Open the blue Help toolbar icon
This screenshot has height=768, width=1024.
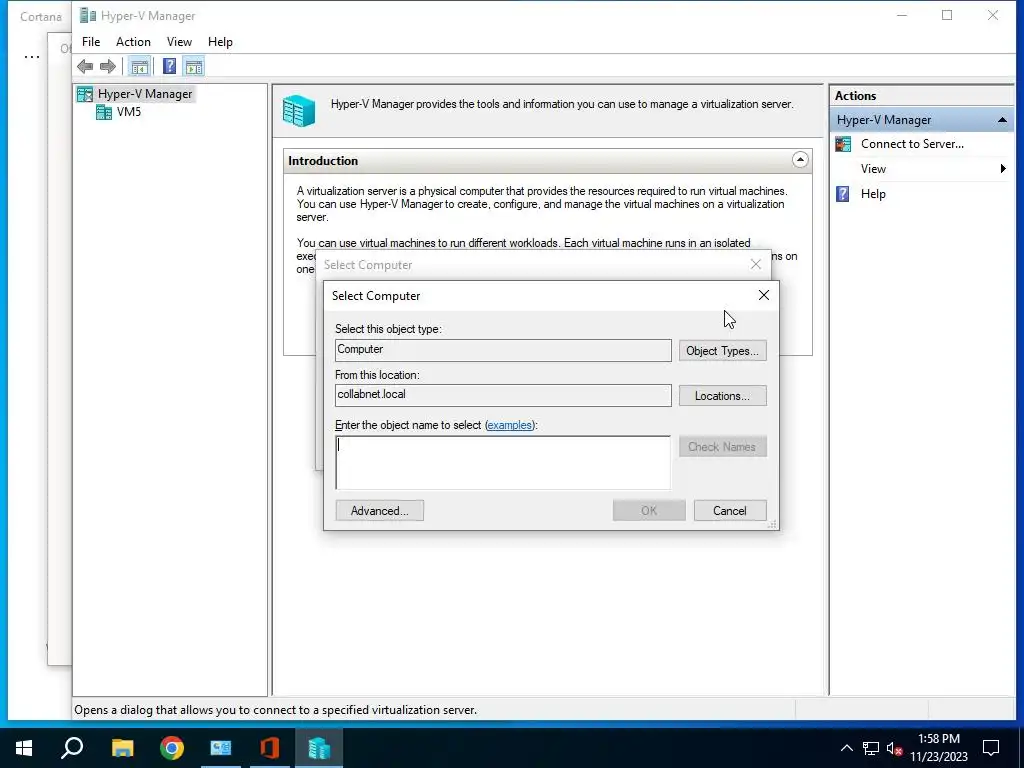pyautogui.click(x=169, y=66)
